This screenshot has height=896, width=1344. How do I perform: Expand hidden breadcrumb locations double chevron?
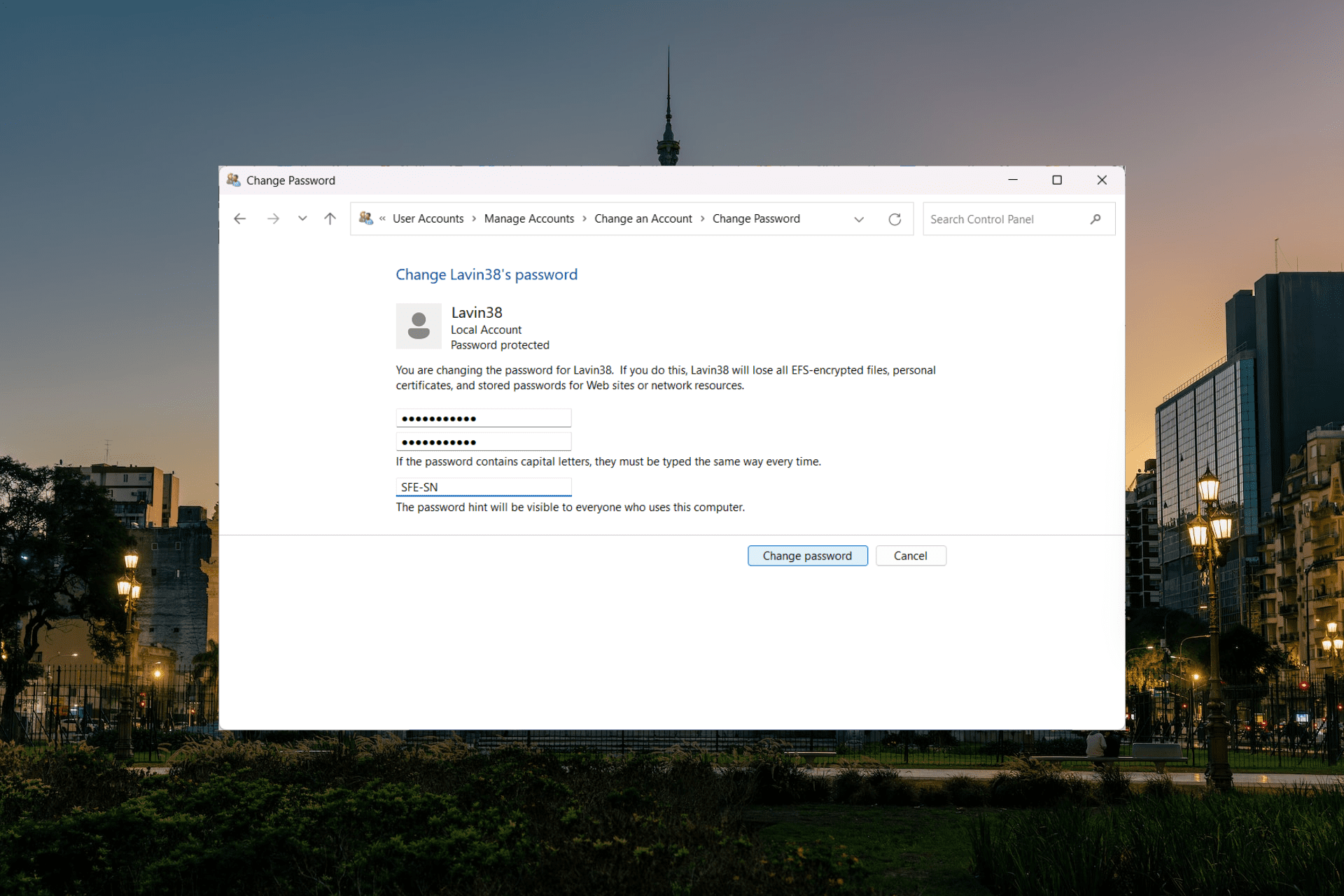coord(383,218)
